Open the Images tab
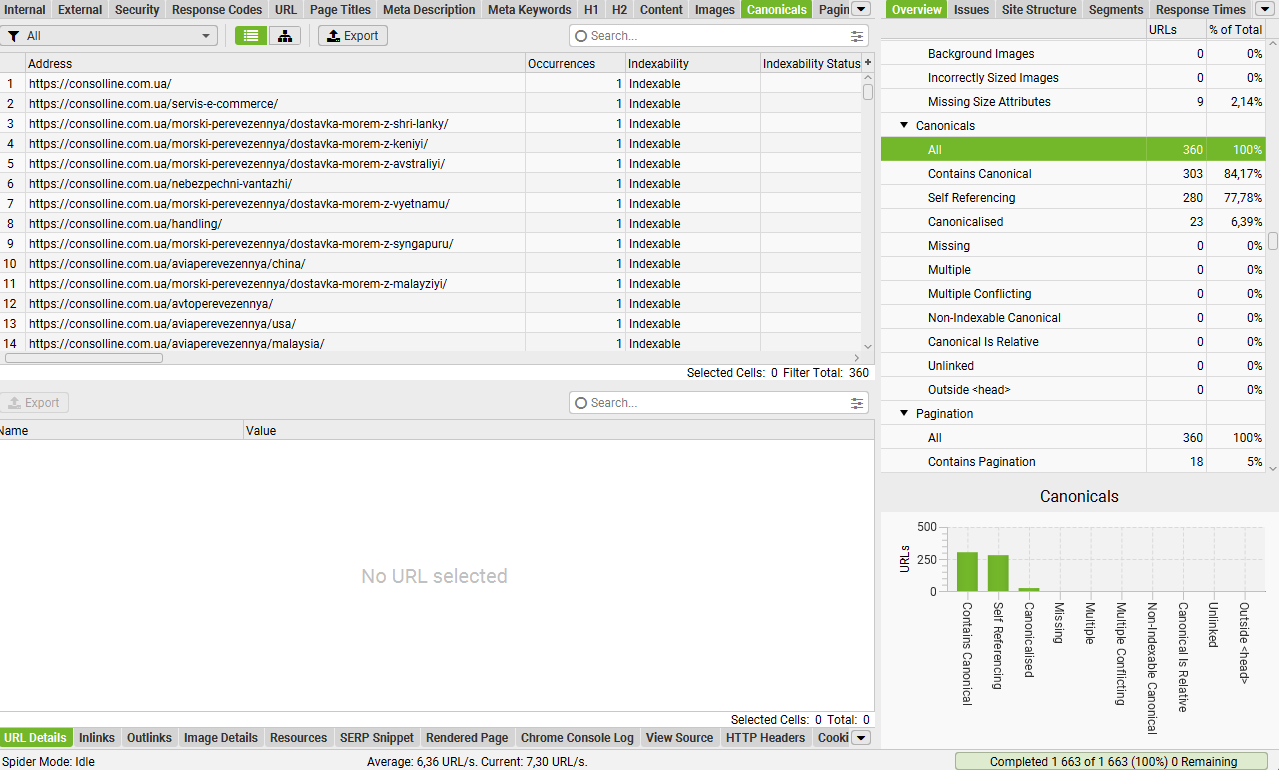Screen dimensions: 1279x770 (715, 9)
